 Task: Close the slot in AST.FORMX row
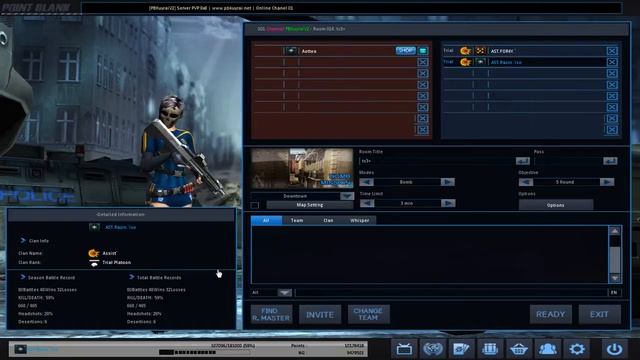click(612, 51)
